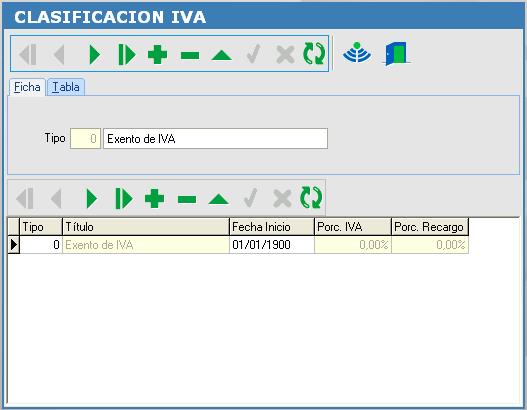Image resolution: width=527 pixels, height=410 pixels.
Task: Click the blue signal broadcast icon
Action: [x=357, y=53]
